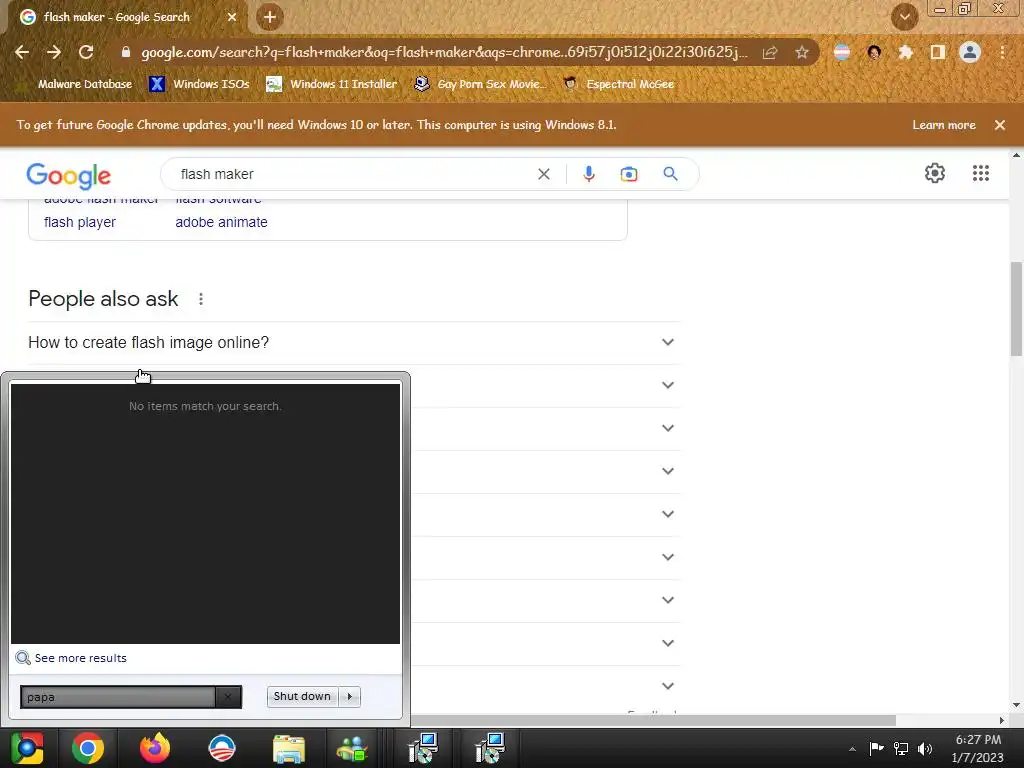Open the tab search dropdown arrow
Viewport: 1024px width, 768px height.
pos(905,17)
